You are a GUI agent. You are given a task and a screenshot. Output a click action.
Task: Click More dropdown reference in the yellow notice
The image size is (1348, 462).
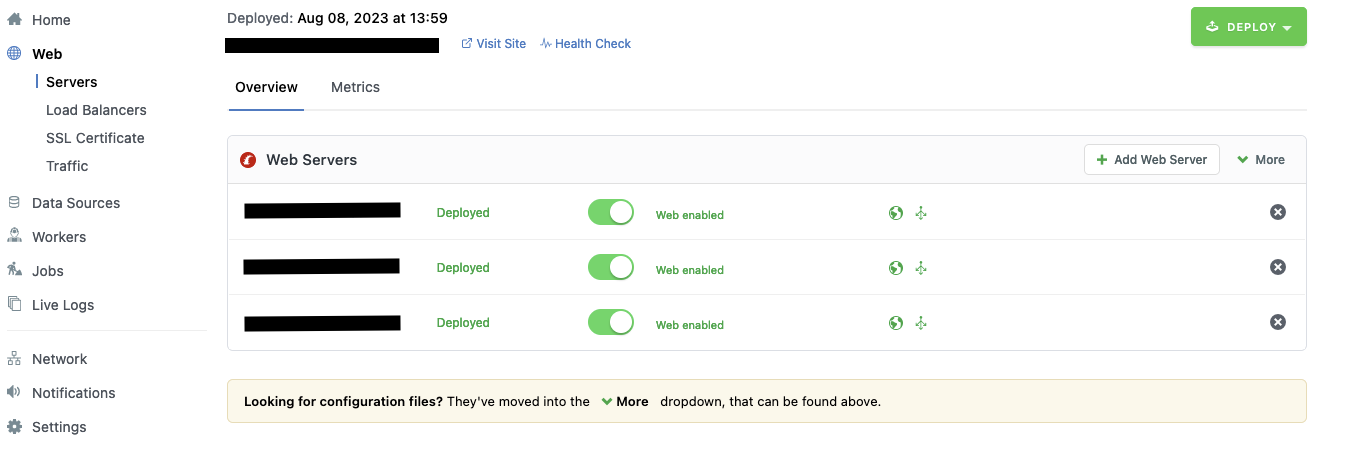625,401
